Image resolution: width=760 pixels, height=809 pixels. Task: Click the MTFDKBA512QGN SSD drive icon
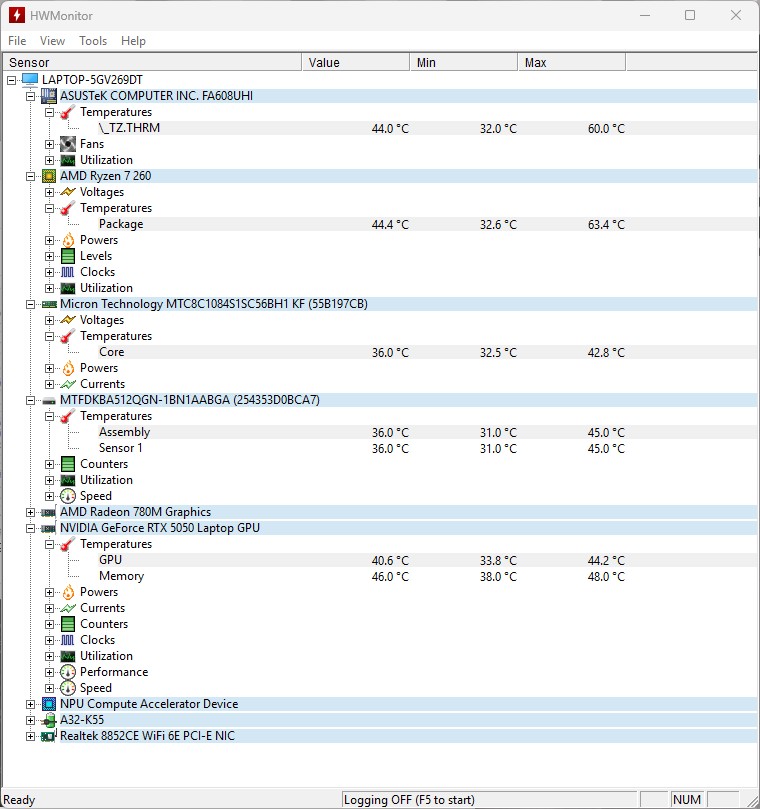pos(49,400)
